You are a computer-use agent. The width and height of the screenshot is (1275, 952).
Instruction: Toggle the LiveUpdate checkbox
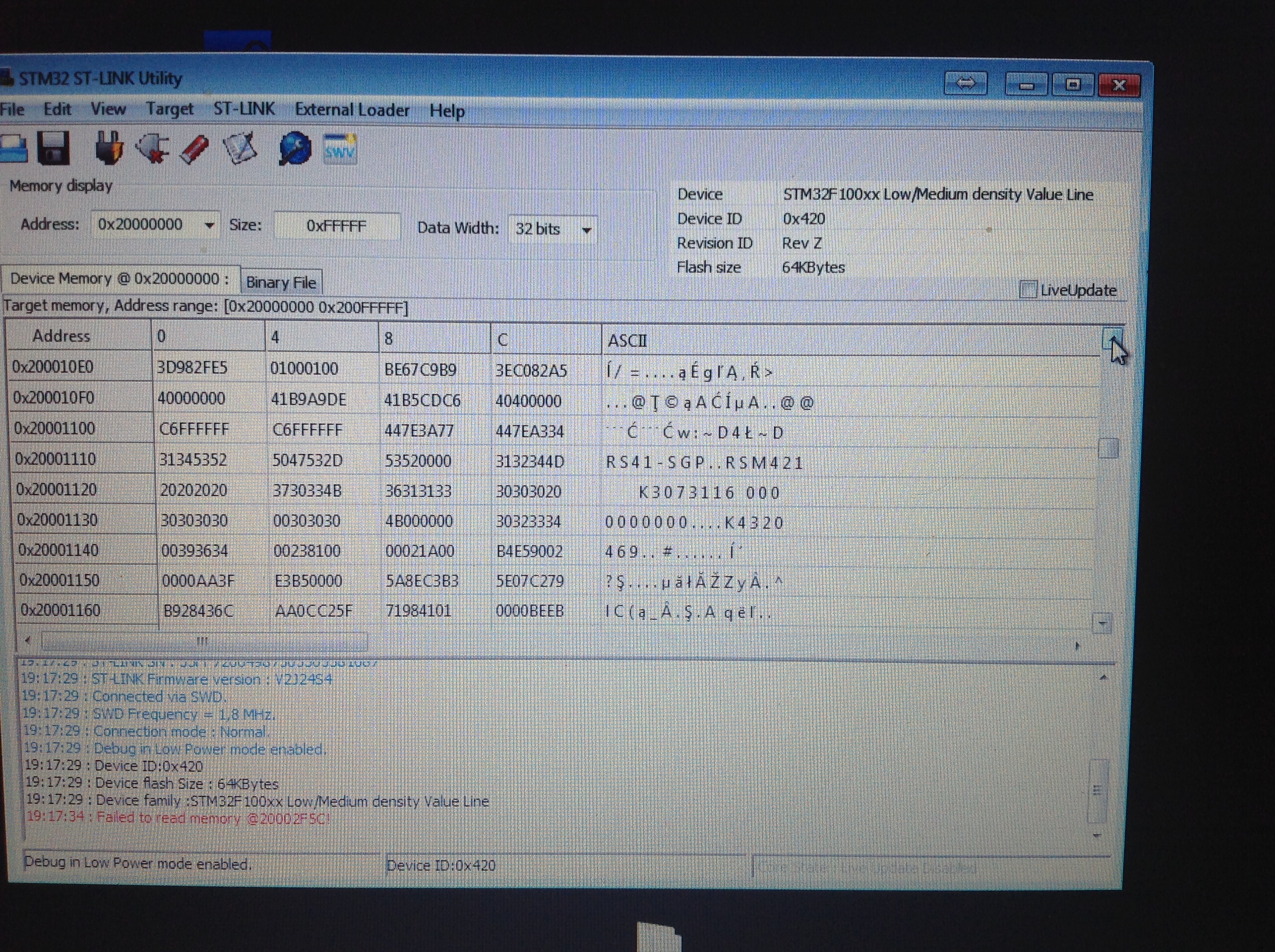pyautogui.click(x=1028, y=289)
